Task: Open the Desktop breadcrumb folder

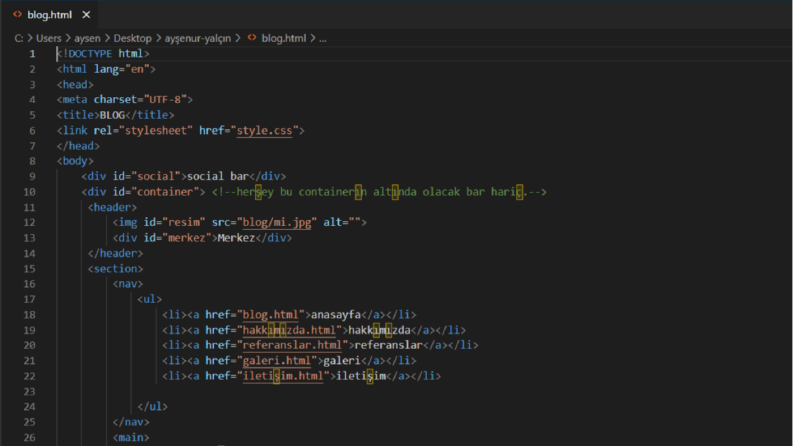Action: (133, 38)
